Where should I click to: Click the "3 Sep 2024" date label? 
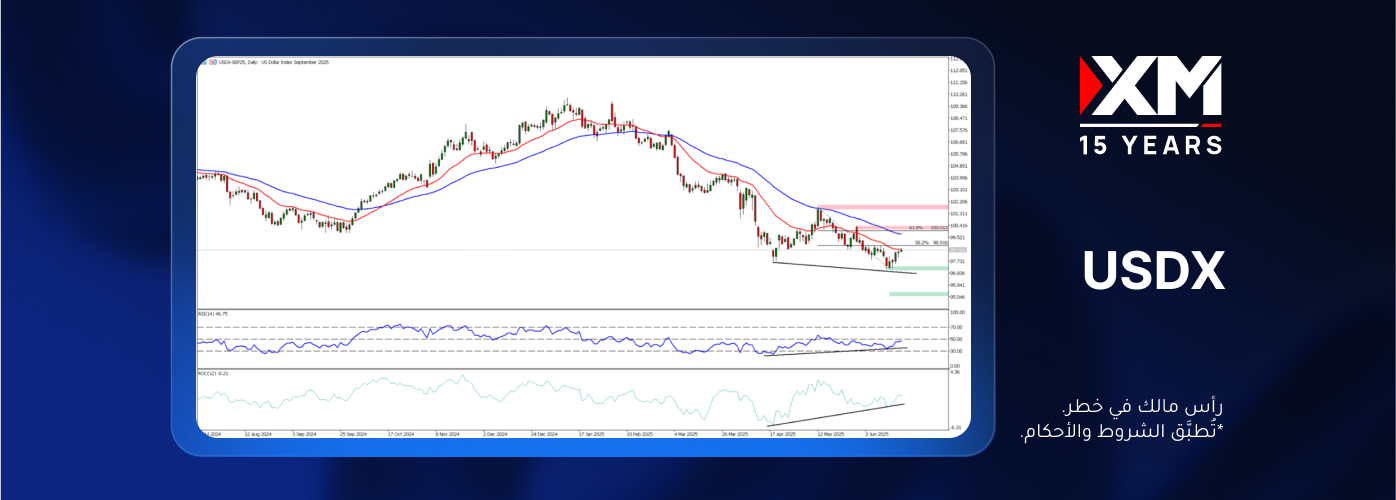point(305,435)
